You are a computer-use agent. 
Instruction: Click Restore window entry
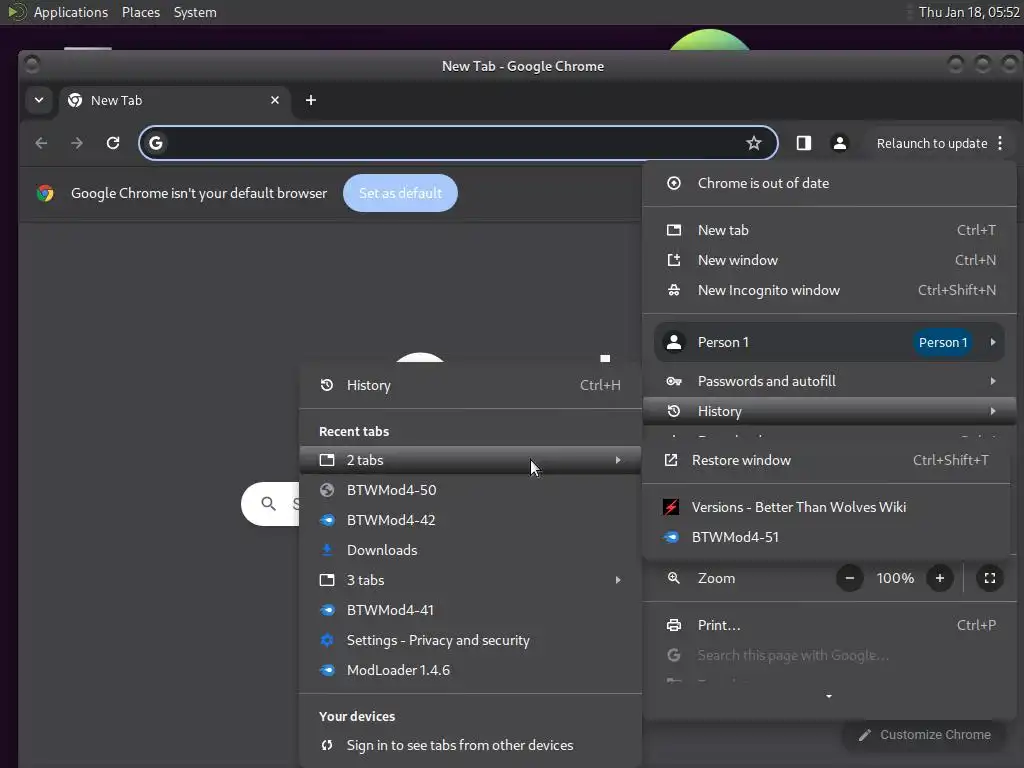[827, 460]
